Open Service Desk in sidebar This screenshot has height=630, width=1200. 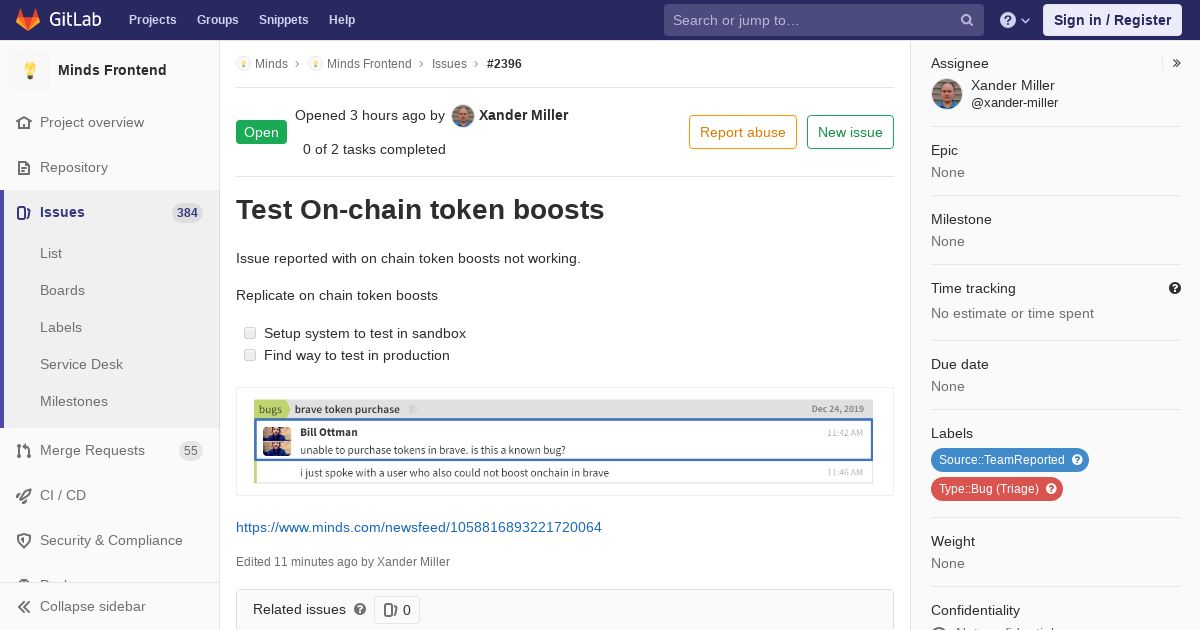[81, 365]
